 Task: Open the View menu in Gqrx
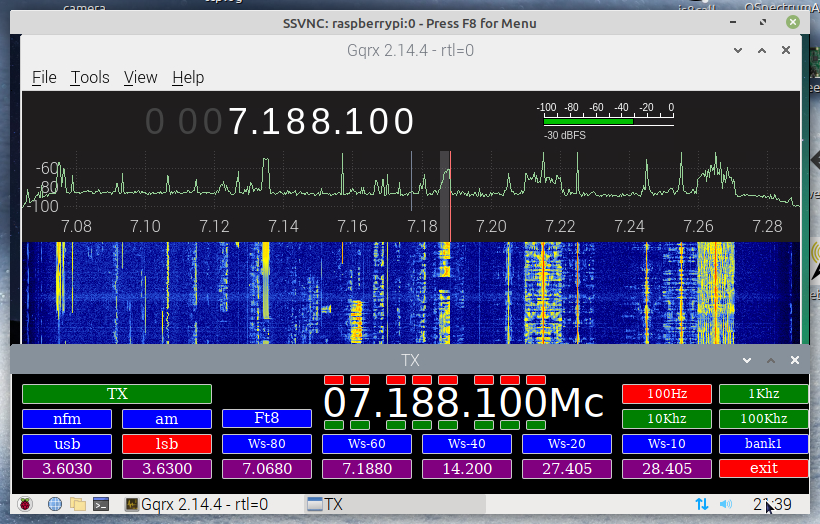coord(140,77)
